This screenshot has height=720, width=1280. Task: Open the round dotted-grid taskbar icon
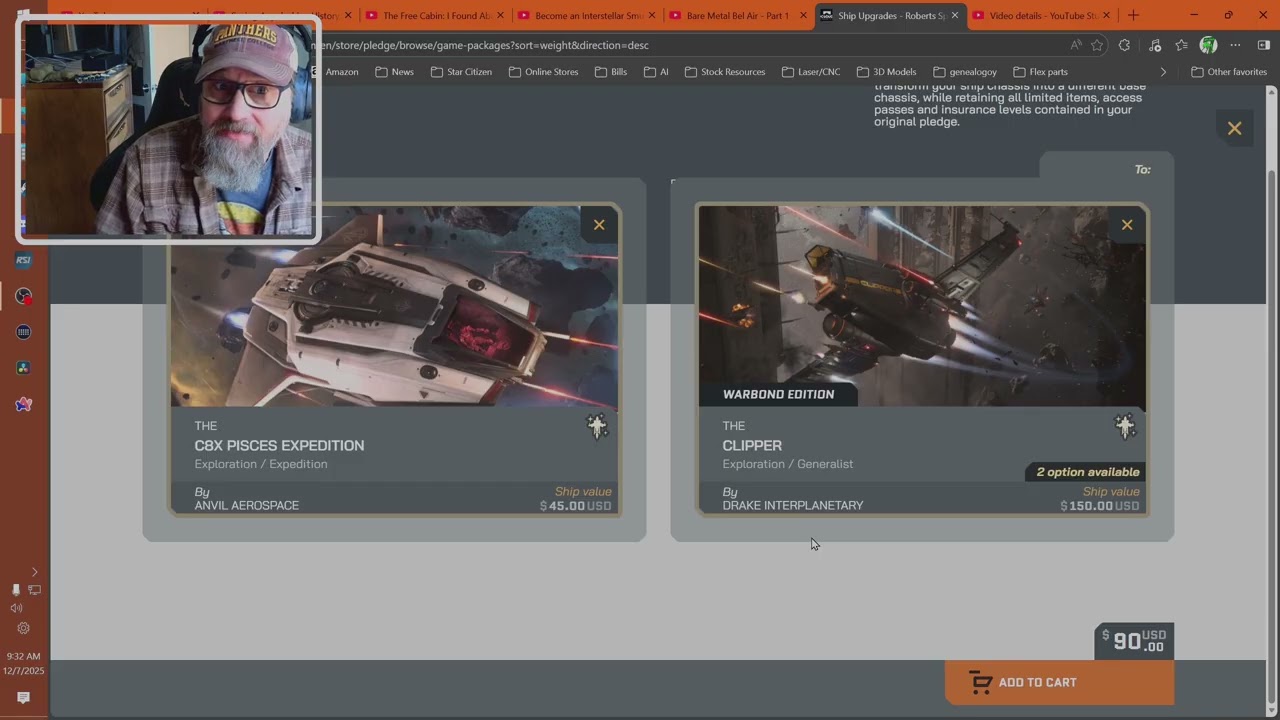tap(24, 332)
